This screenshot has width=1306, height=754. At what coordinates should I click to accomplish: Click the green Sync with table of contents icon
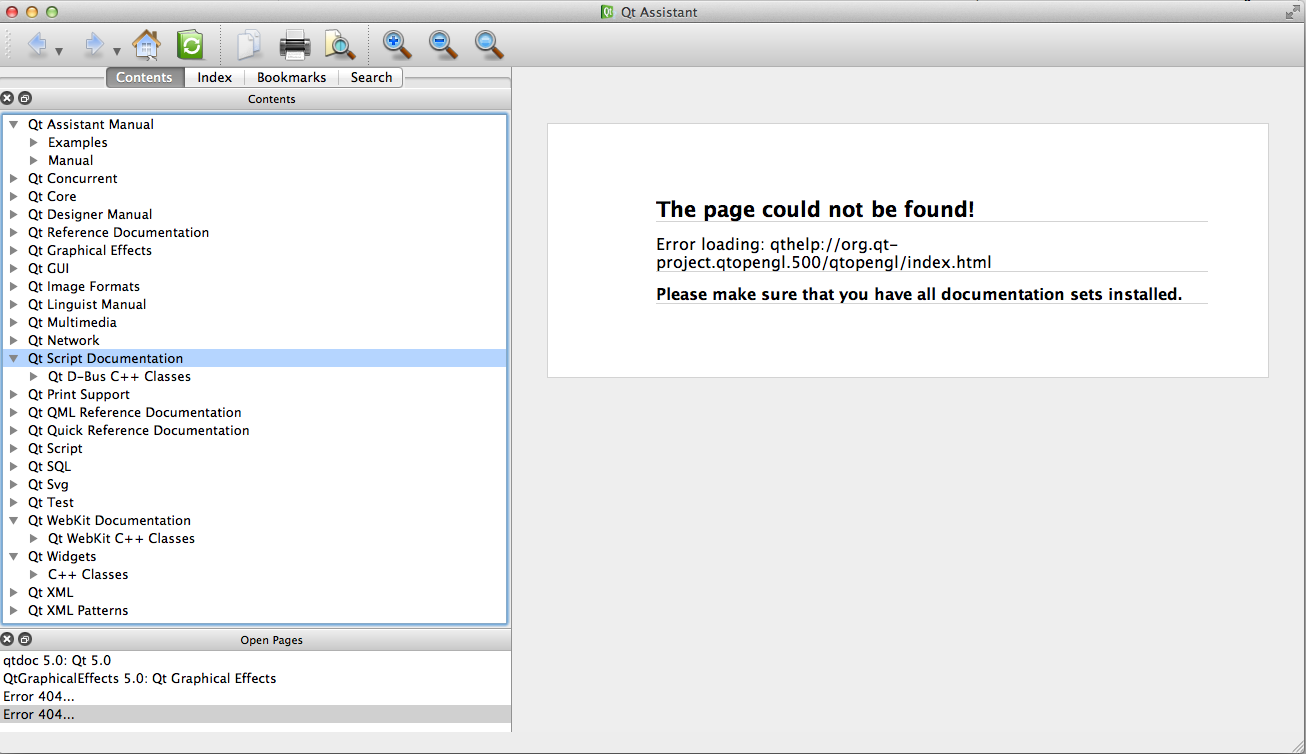[x=190, y=45]
